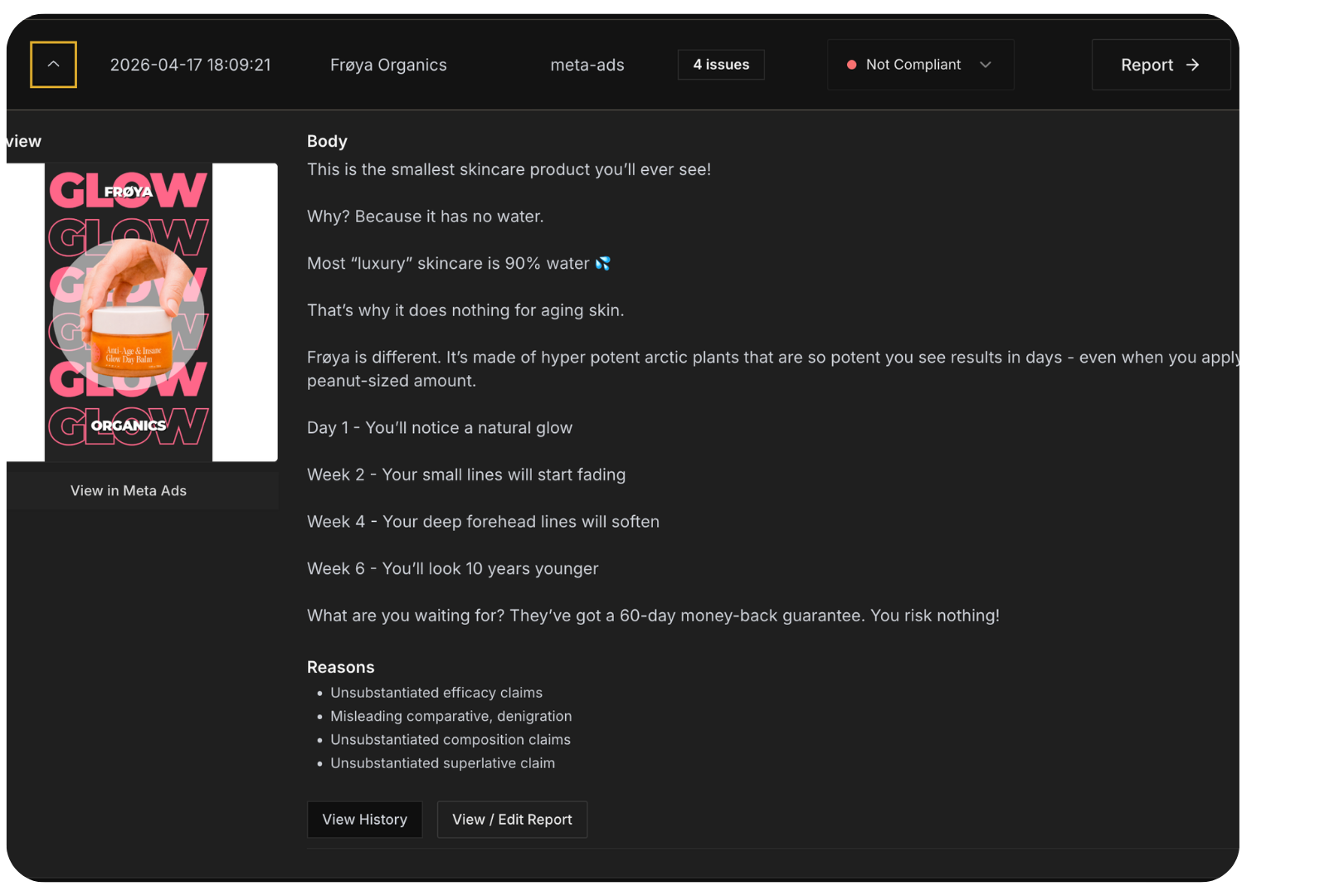
Task: Select reason 'Misleading comparative, denigration'
Action: click(450, 716)
